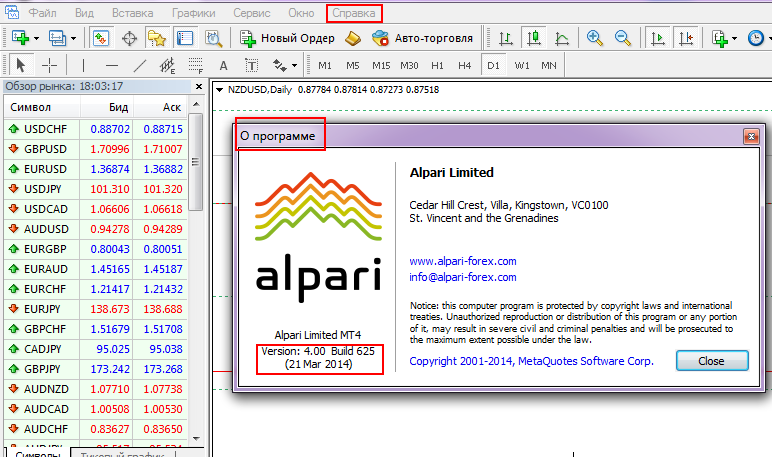
Task: Open the Справка menu
Action: [354, 13]
